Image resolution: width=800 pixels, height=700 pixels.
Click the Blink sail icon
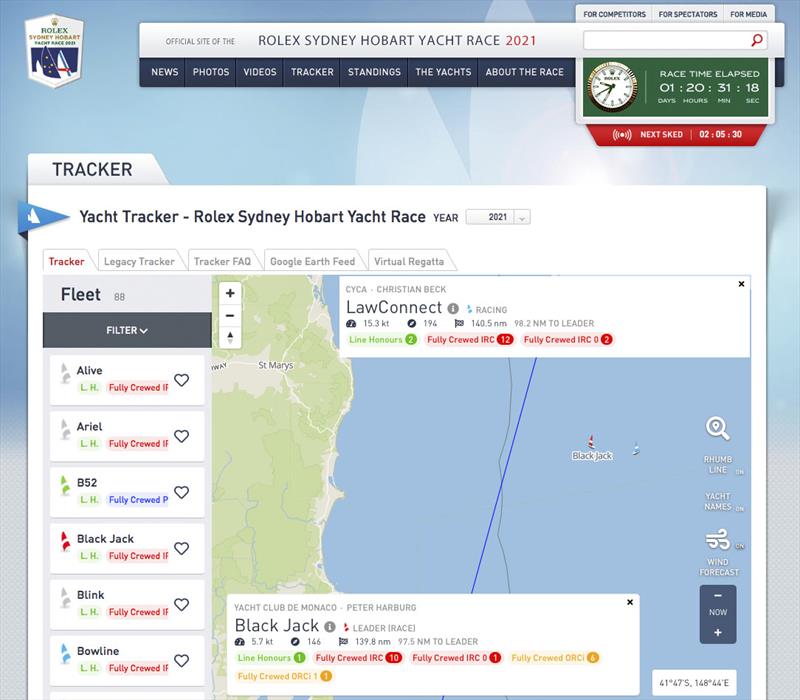(65, 597)
